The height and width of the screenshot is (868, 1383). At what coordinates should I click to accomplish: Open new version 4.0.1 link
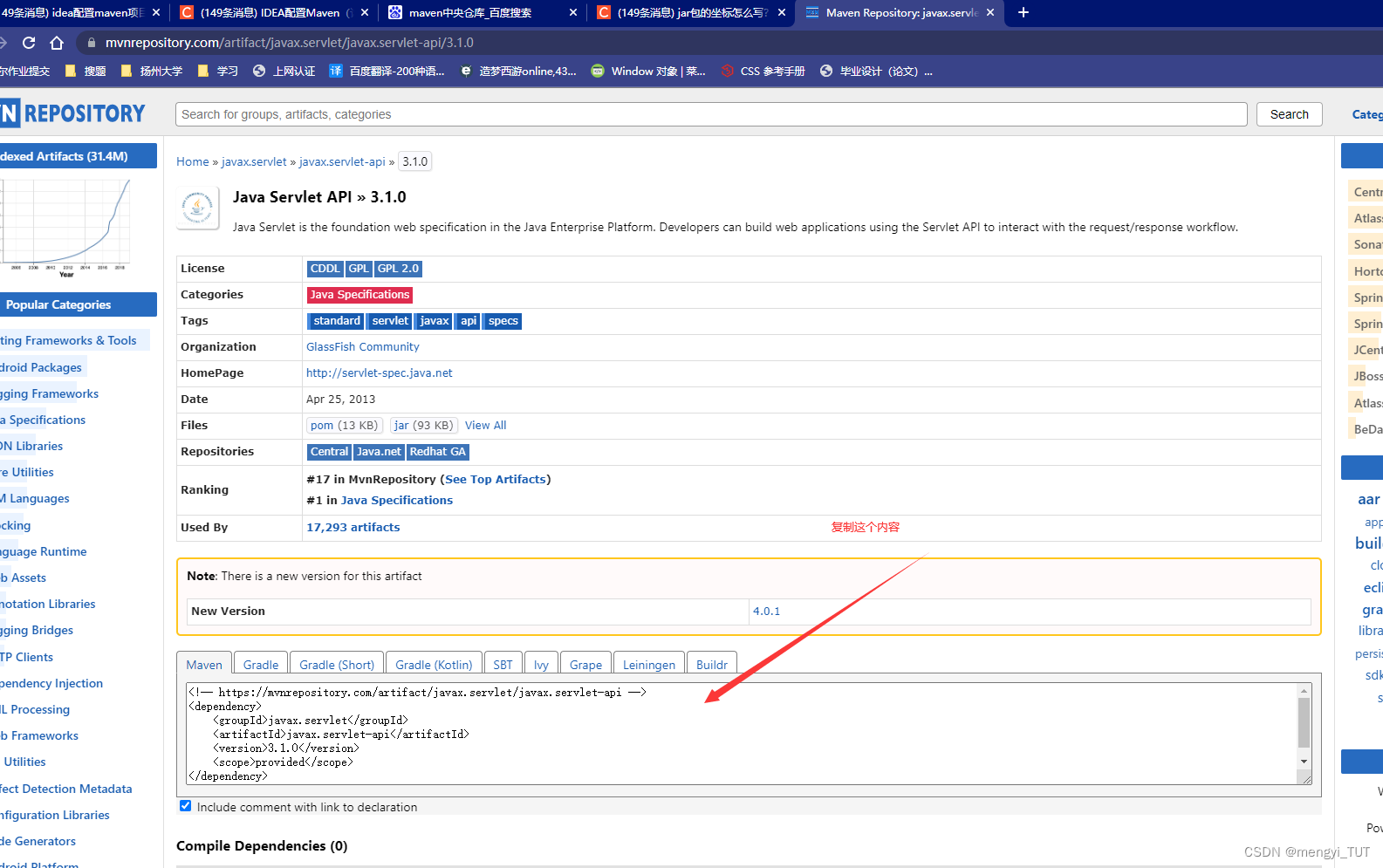[767, 611]
